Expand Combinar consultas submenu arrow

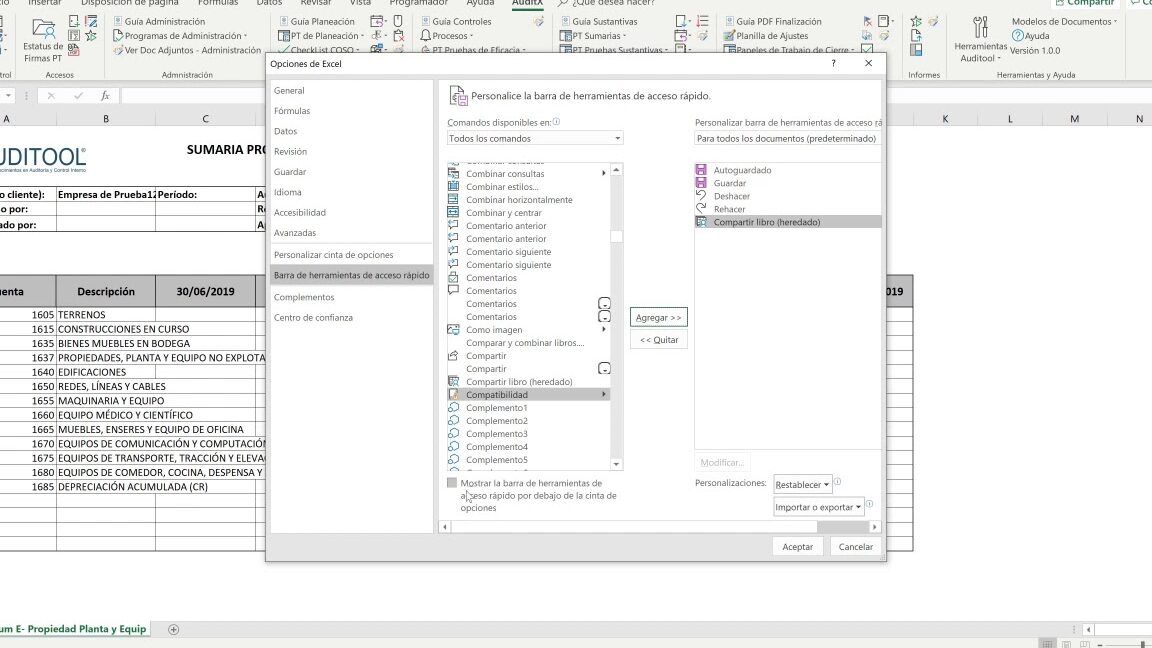(603, 173)
